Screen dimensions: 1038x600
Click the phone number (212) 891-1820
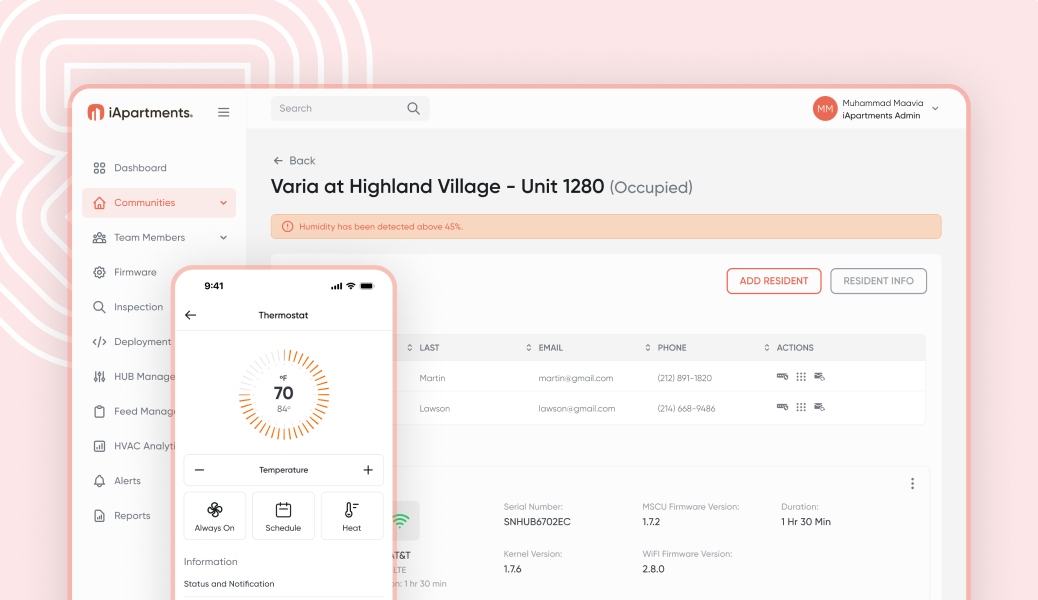684,378
